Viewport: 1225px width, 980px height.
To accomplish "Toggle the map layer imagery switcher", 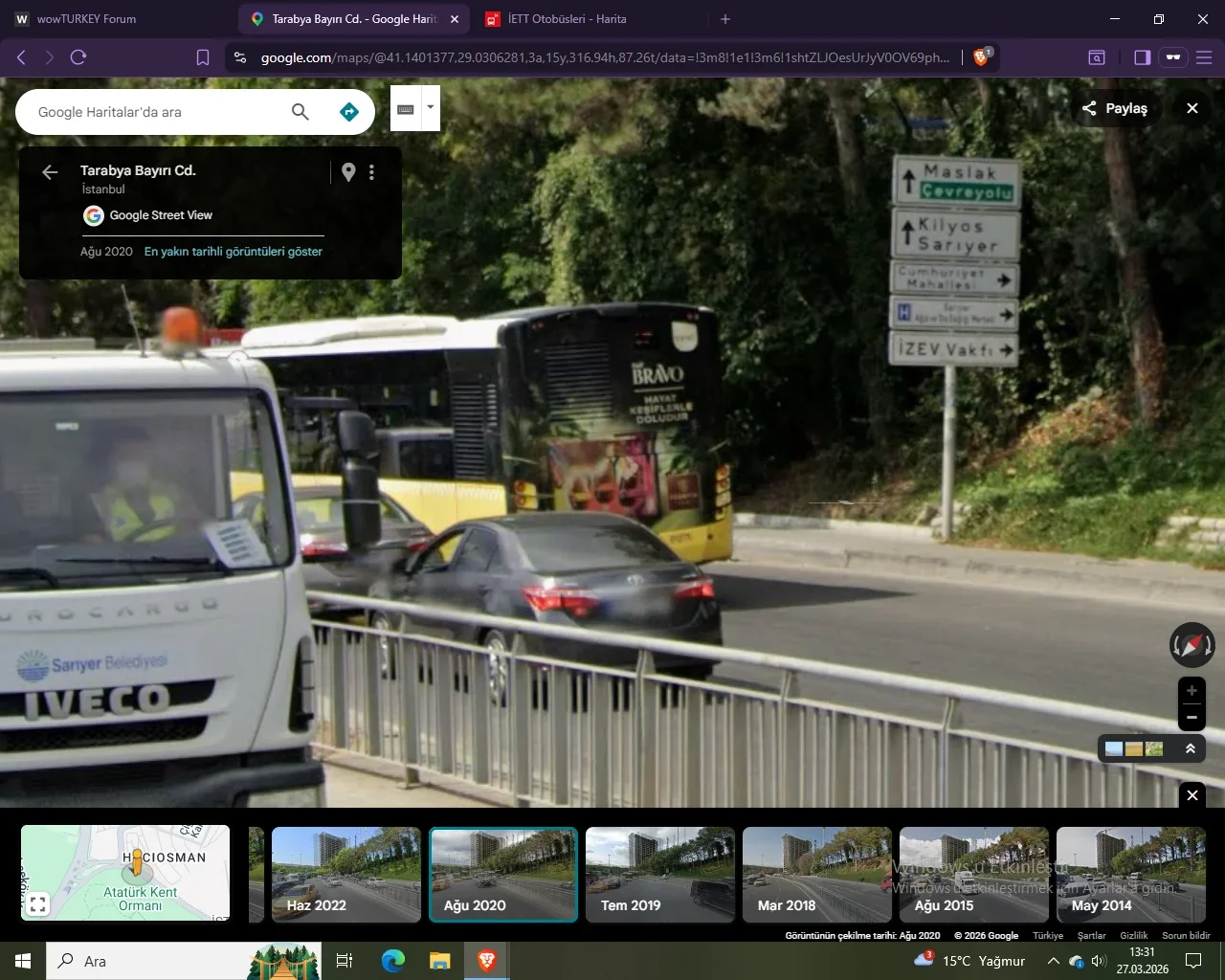I will (x=1134, y=748).
